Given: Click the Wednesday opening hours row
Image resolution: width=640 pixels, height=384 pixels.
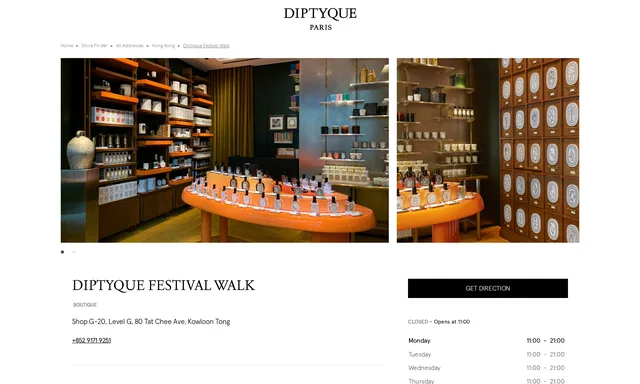Looking at the screenshot, I should point(487,368).
